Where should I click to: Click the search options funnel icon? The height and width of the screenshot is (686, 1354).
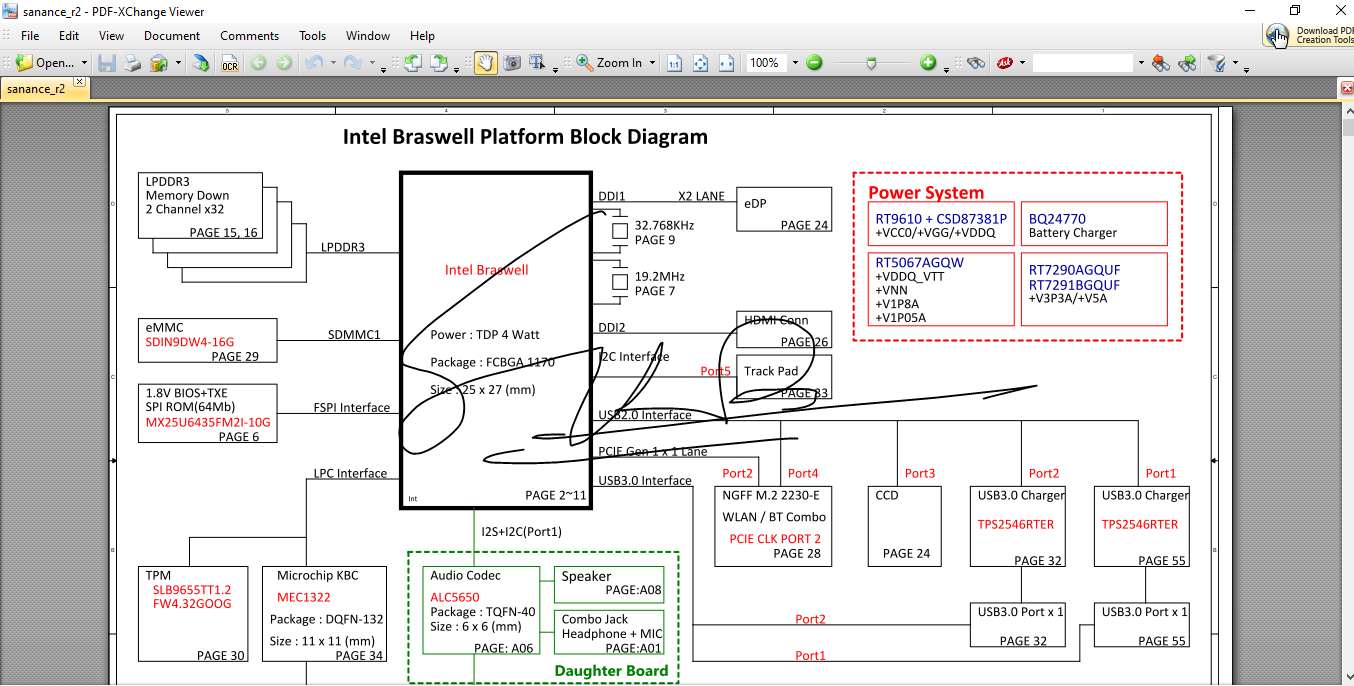point(1217,62)
